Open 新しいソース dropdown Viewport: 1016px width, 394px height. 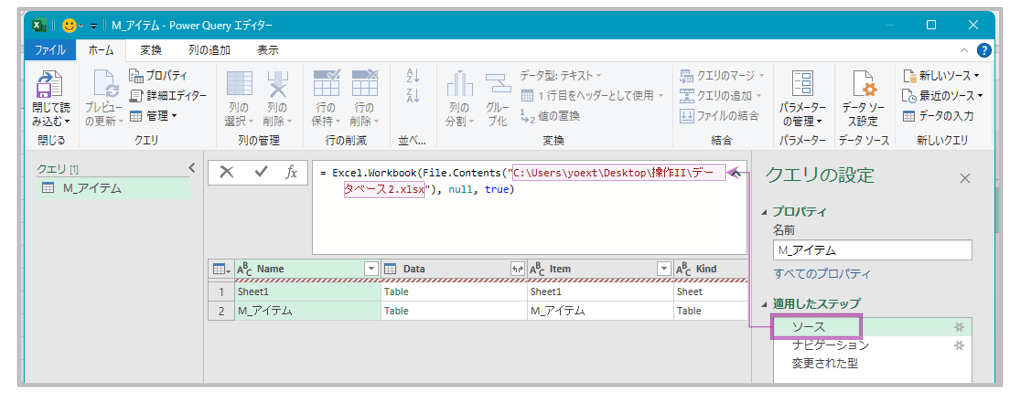coord(941,75)
